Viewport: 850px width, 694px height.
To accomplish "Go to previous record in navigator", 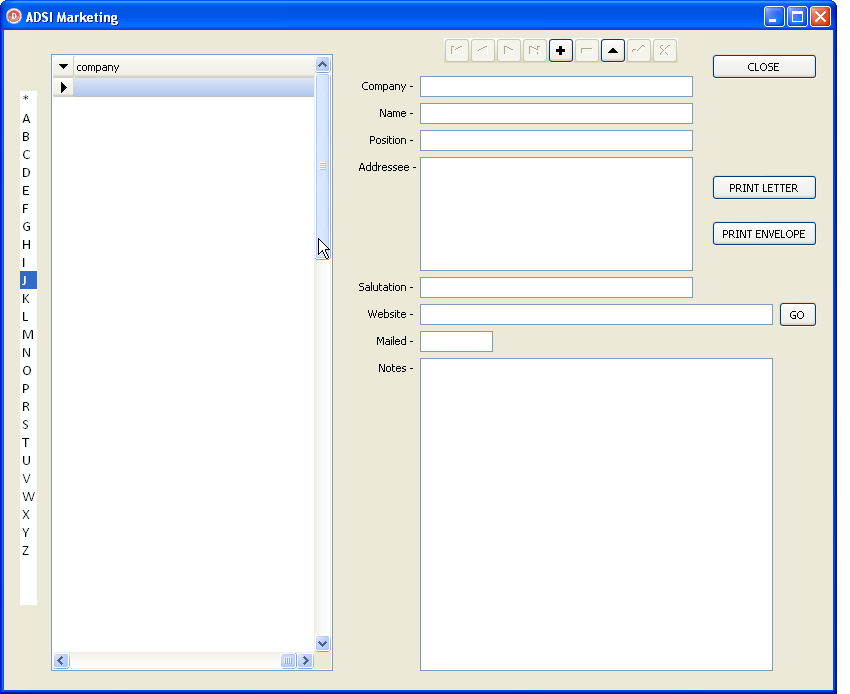I will point(483,50).
